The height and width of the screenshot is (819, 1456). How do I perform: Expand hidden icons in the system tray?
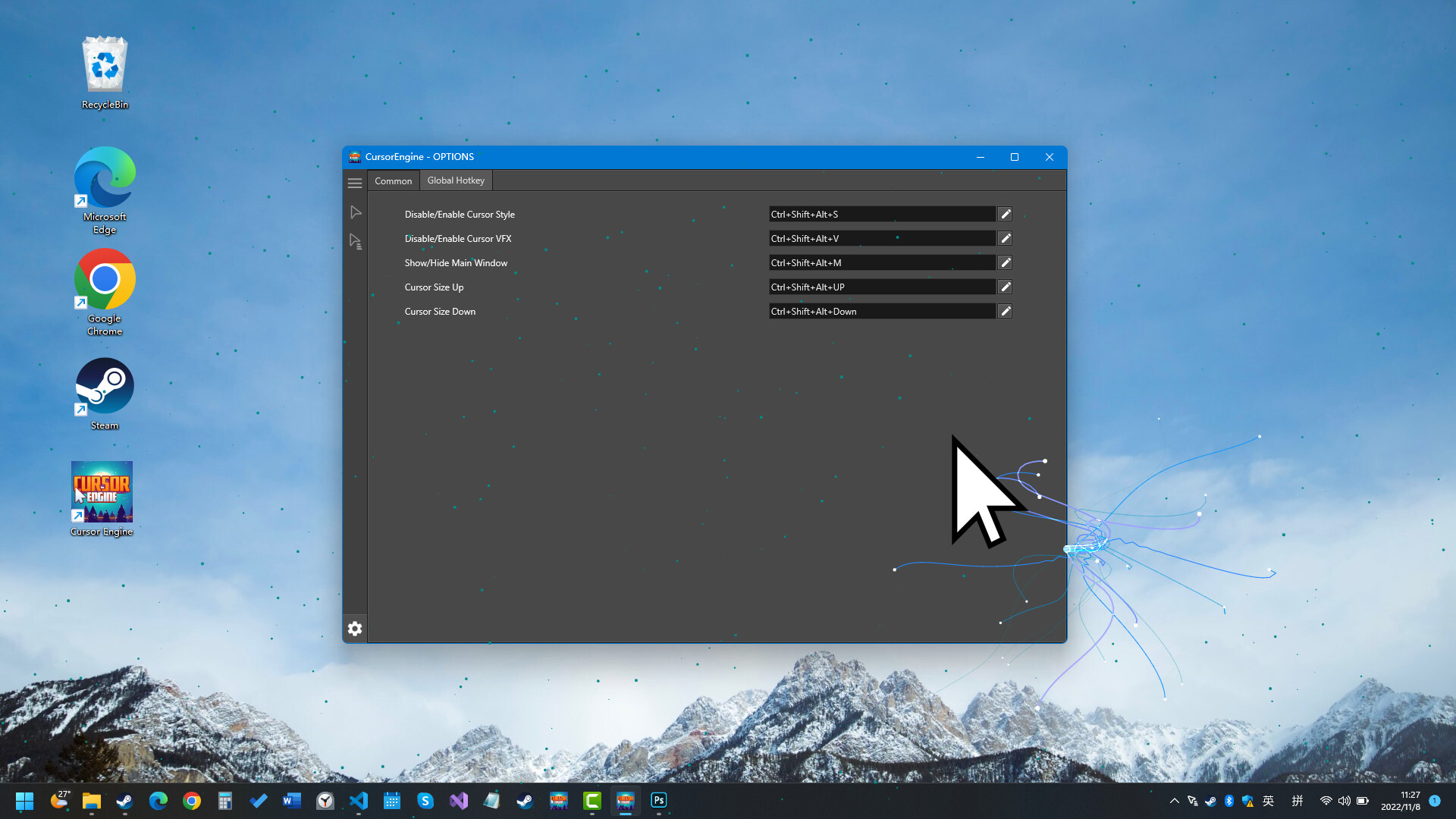pos(1173,800)
